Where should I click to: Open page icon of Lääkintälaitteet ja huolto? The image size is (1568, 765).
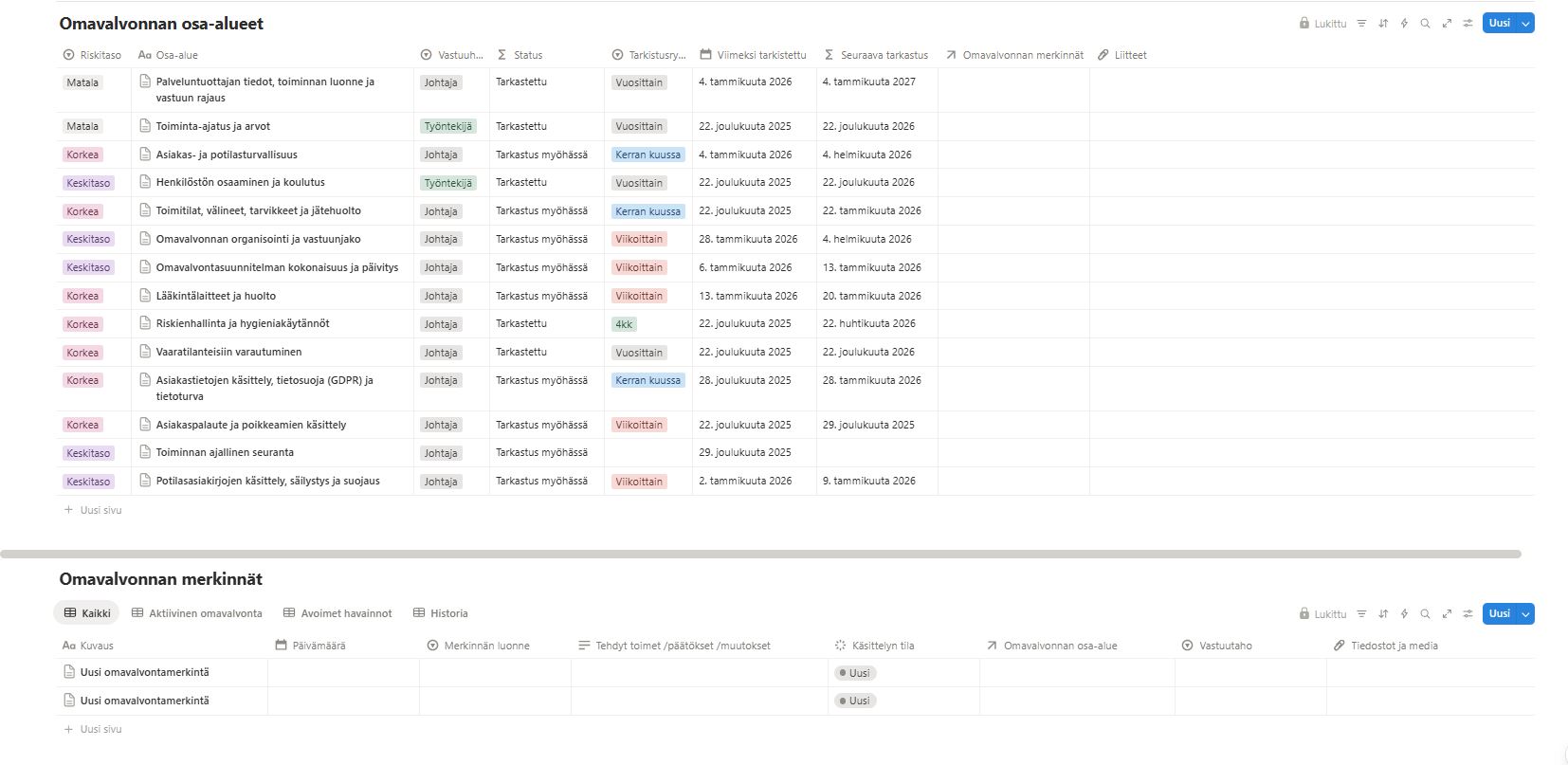(x=145, y=296)
